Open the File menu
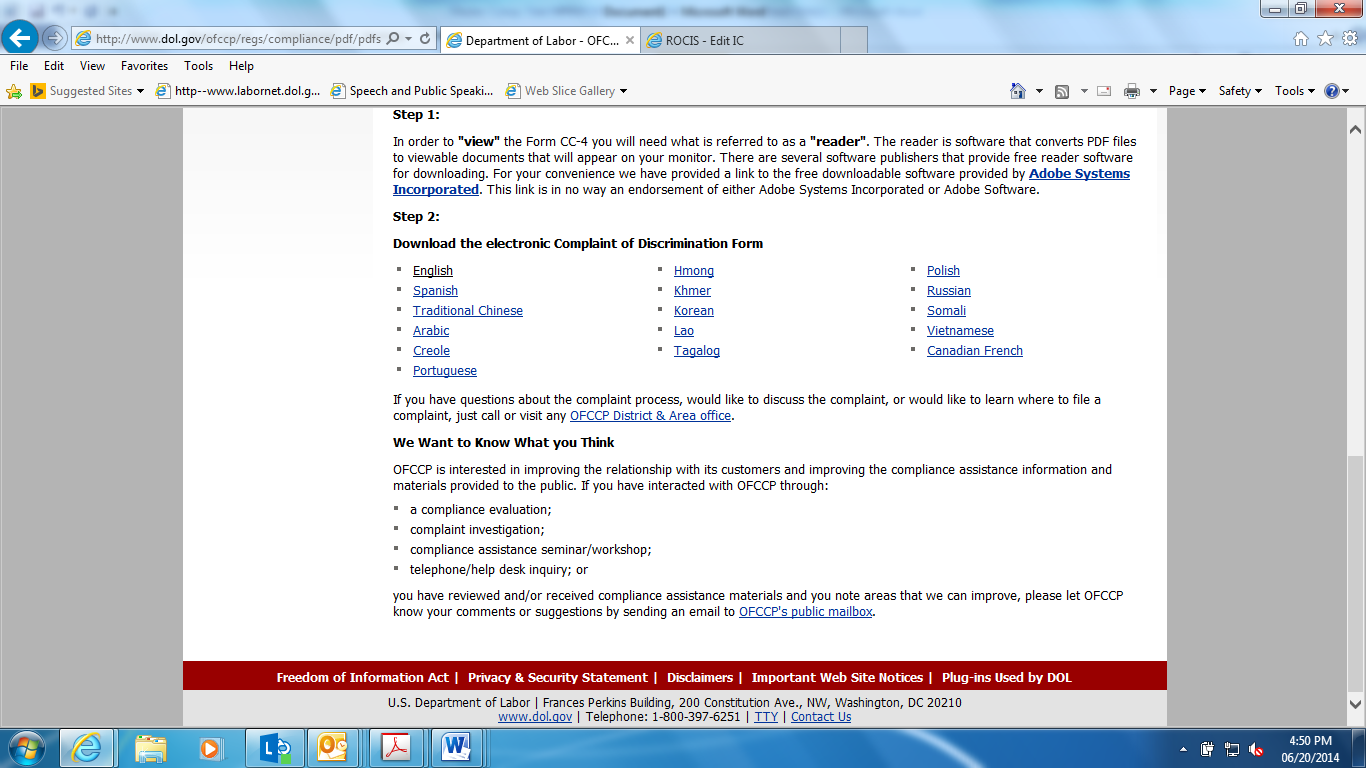The height and width of the screenshot is (768, 1366). [18, 66]
